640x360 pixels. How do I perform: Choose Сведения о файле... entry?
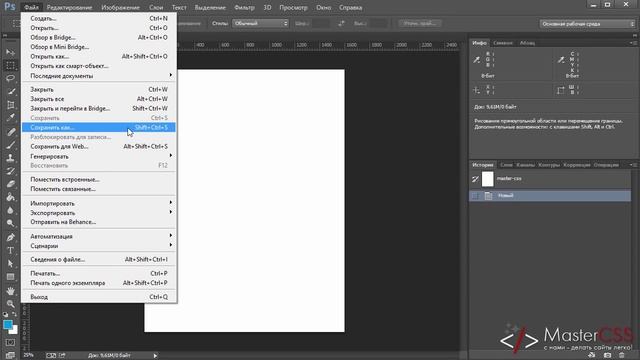99,259
